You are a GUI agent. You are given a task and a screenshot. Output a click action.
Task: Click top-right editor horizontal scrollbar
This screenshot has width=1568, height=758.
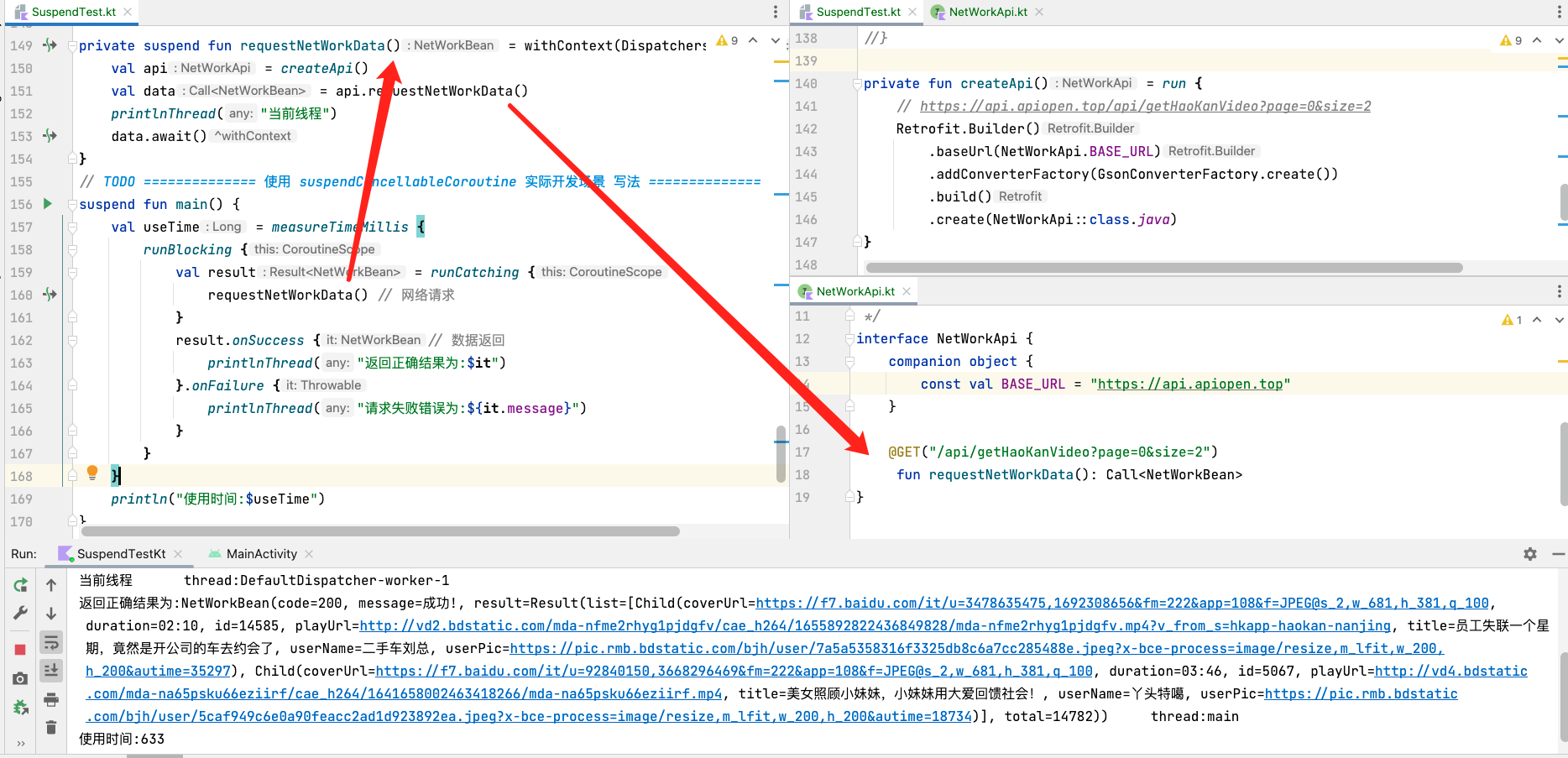pos(1164,268)
